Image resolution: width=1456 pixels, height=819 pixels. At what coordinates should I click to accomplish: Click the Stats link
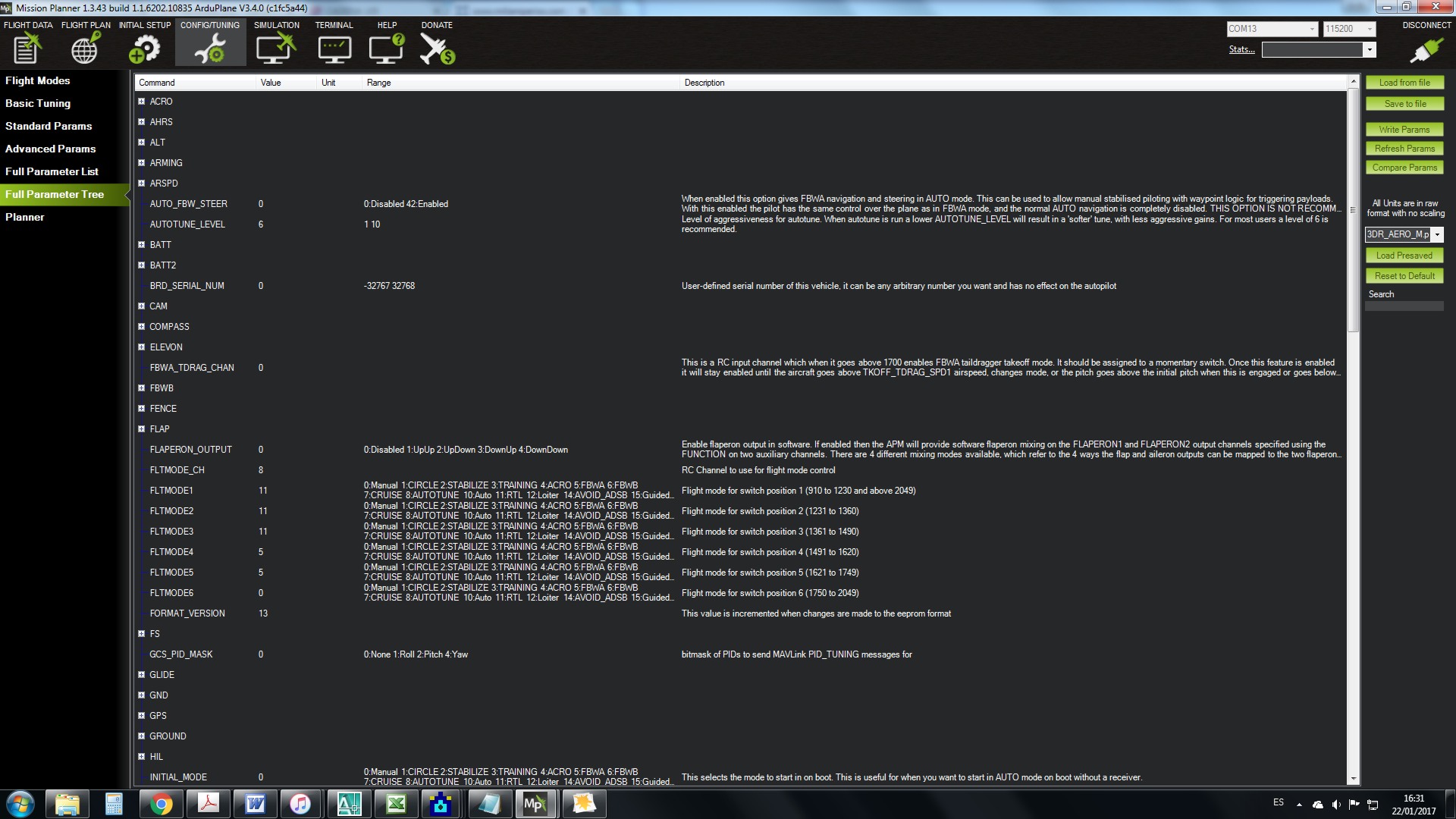1241,49
